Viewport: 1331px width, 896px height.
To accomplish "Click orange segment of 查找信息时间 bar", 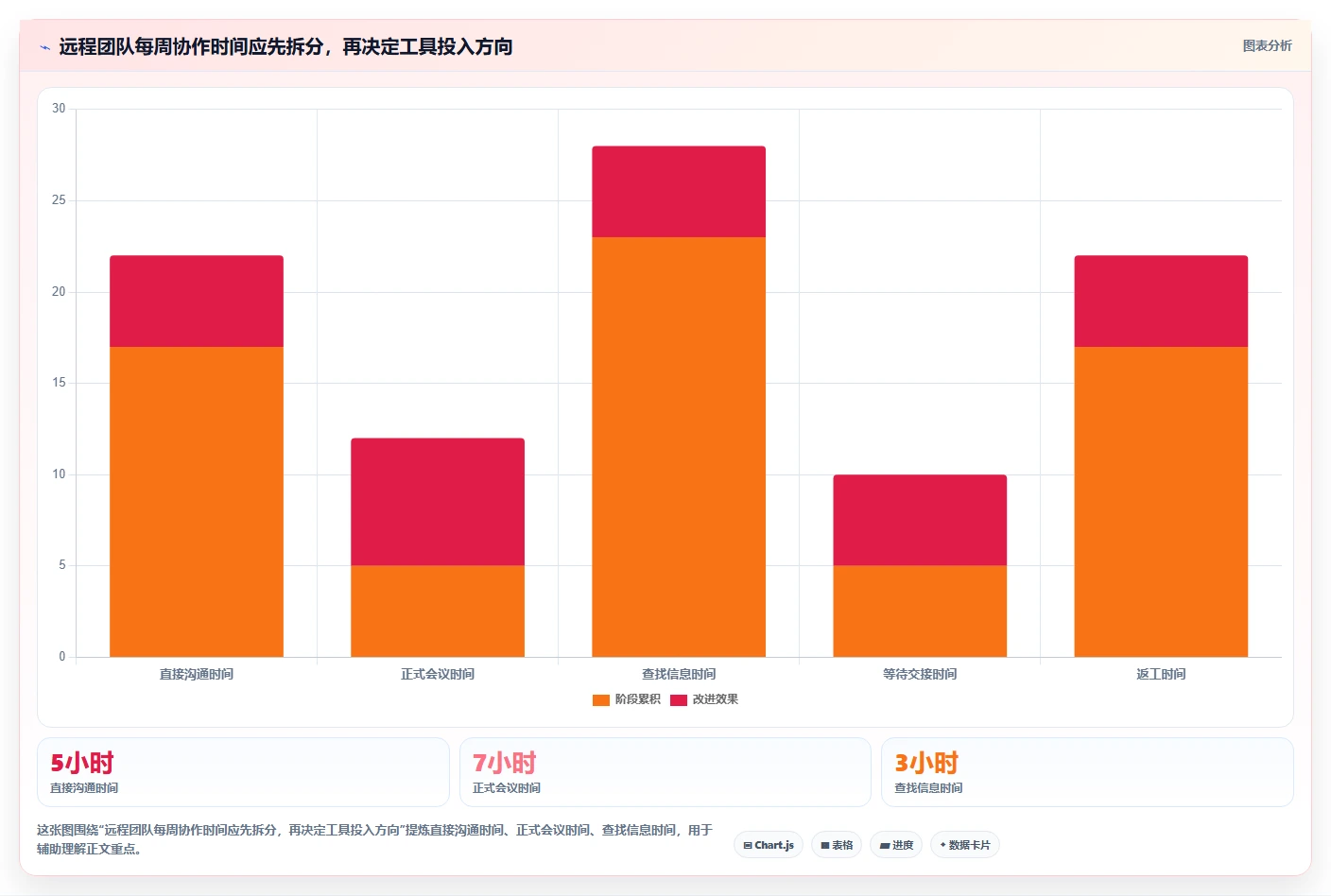I will [x=679, y=447].
